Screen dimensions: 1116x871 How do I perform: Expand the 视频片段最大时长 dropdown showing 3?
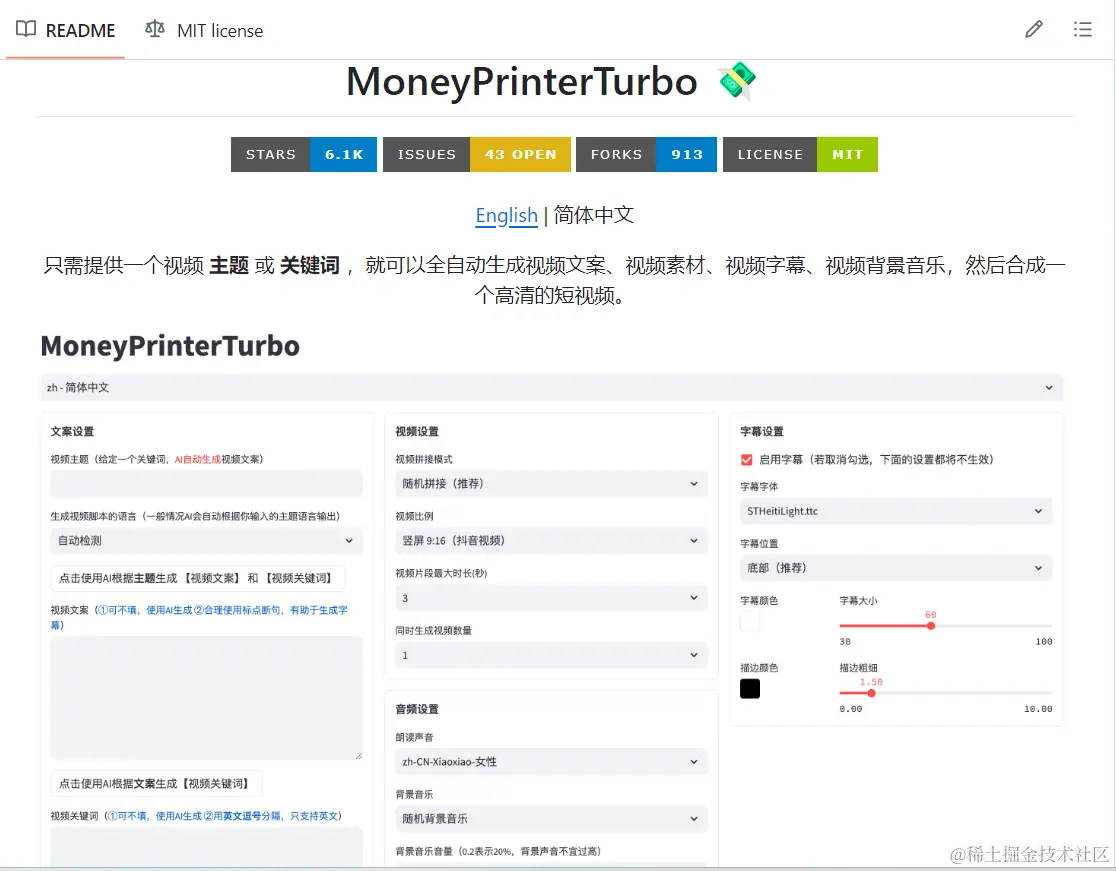pos(552,598)
